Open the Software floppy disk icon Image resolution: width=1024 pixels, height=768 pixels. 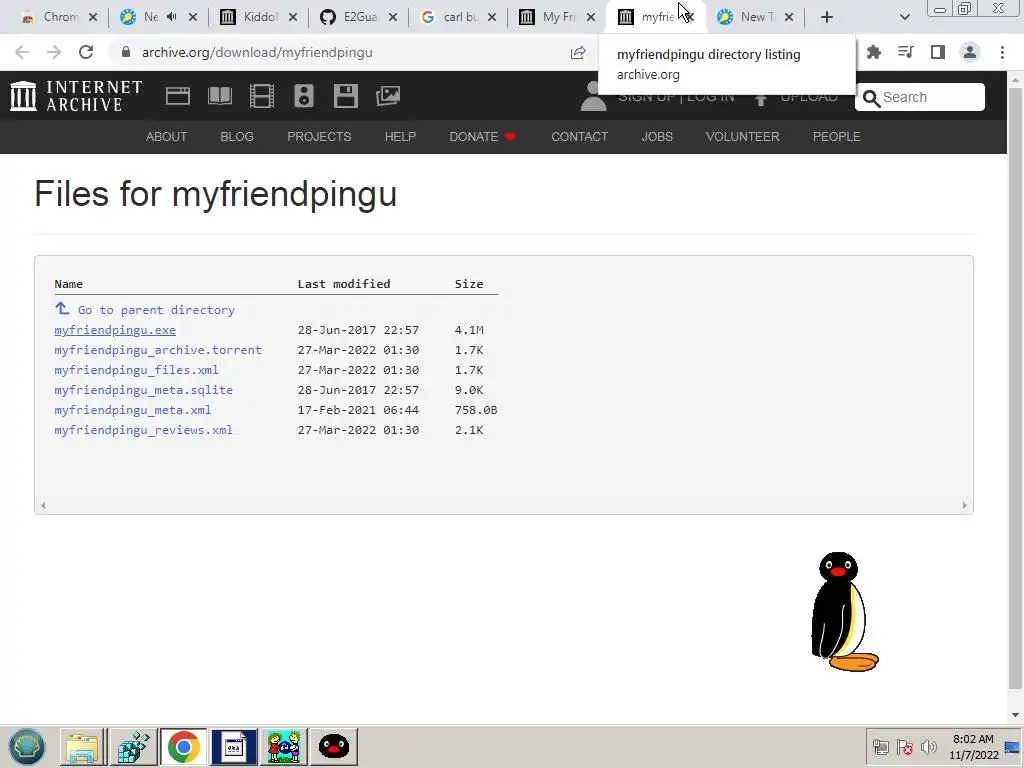coord(345,96)
